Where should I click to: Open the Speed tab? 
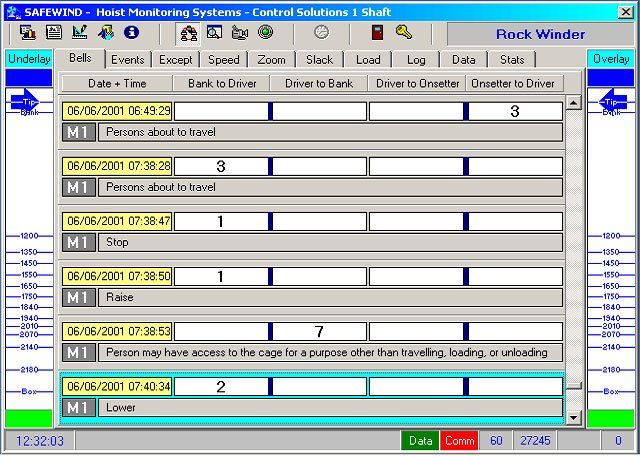223,60
